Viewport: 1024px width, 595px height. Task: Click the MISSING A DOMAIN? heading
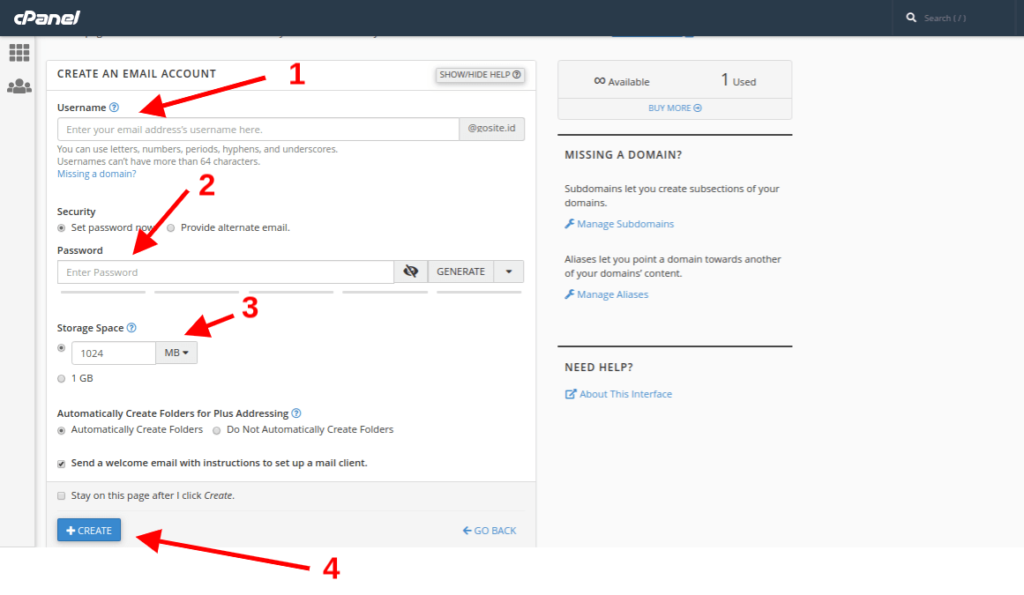coord(623,155)
